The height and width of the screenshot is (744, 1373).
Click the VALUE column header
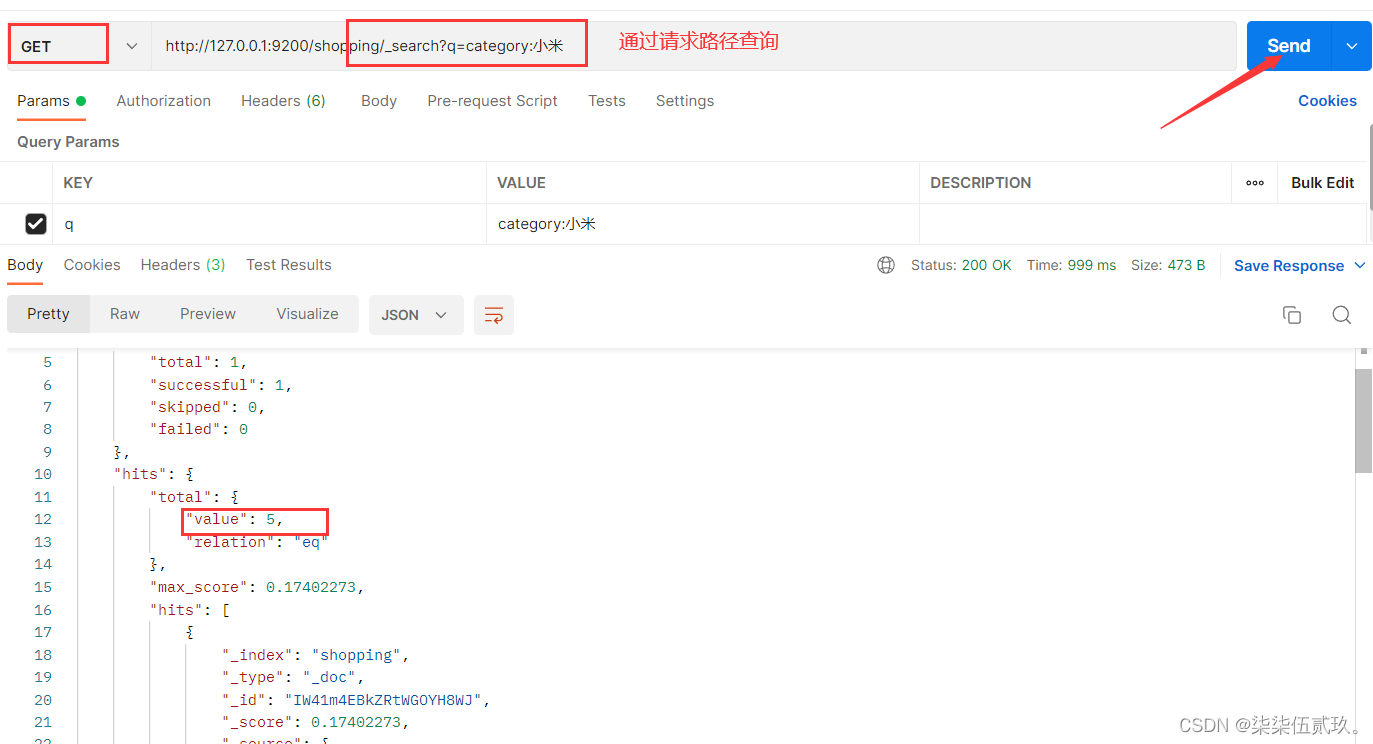tap(522, 183)
